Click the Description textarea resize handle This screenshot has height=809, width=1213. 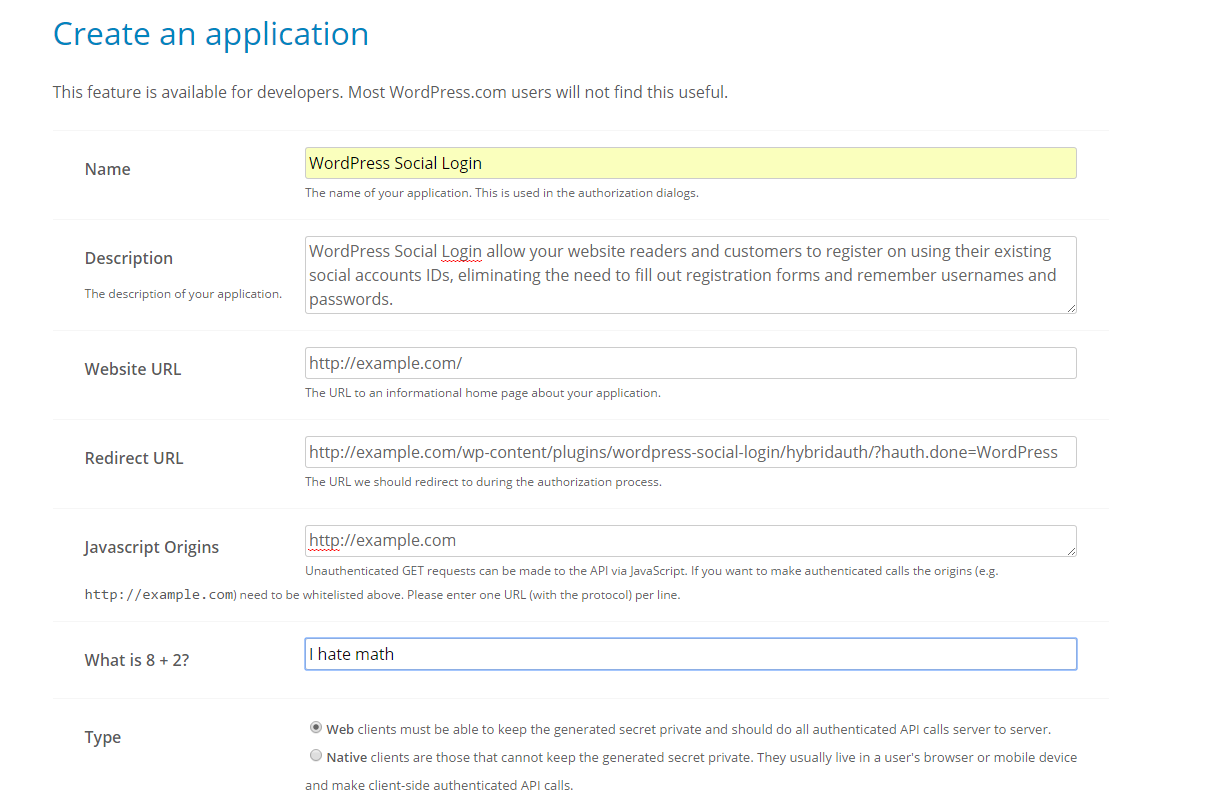[1071, 308]
